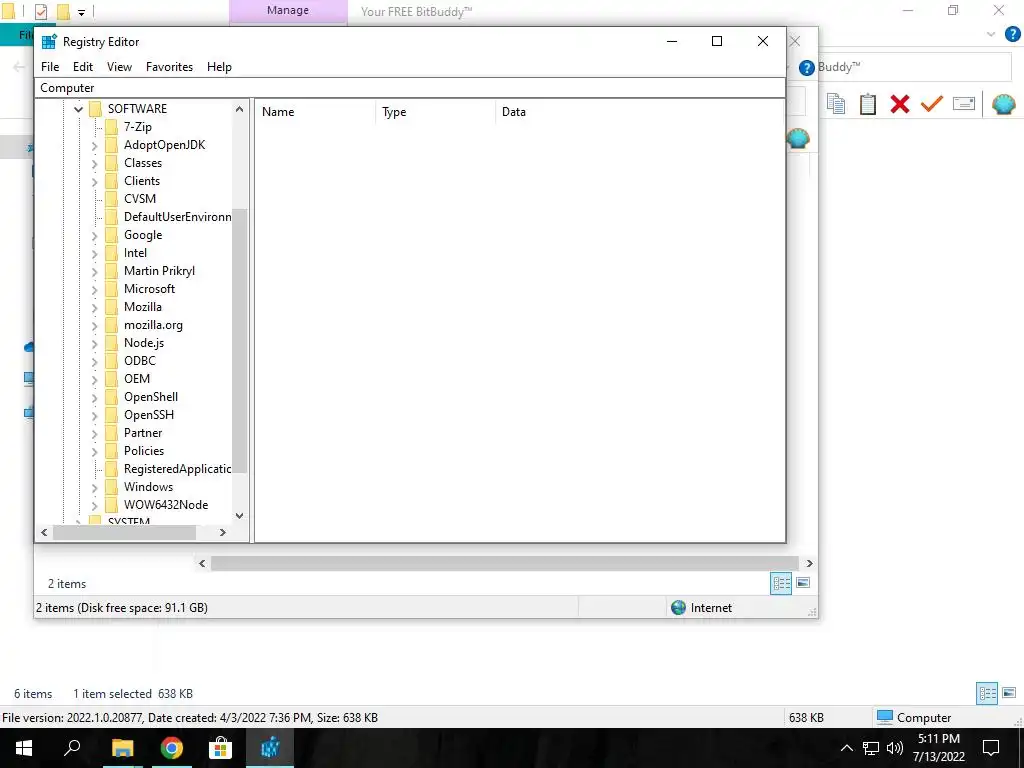This screenshot has width=1024, height=768.
Task: Click the Type column header
Action: pyautogui.click(x=436, y=112)
